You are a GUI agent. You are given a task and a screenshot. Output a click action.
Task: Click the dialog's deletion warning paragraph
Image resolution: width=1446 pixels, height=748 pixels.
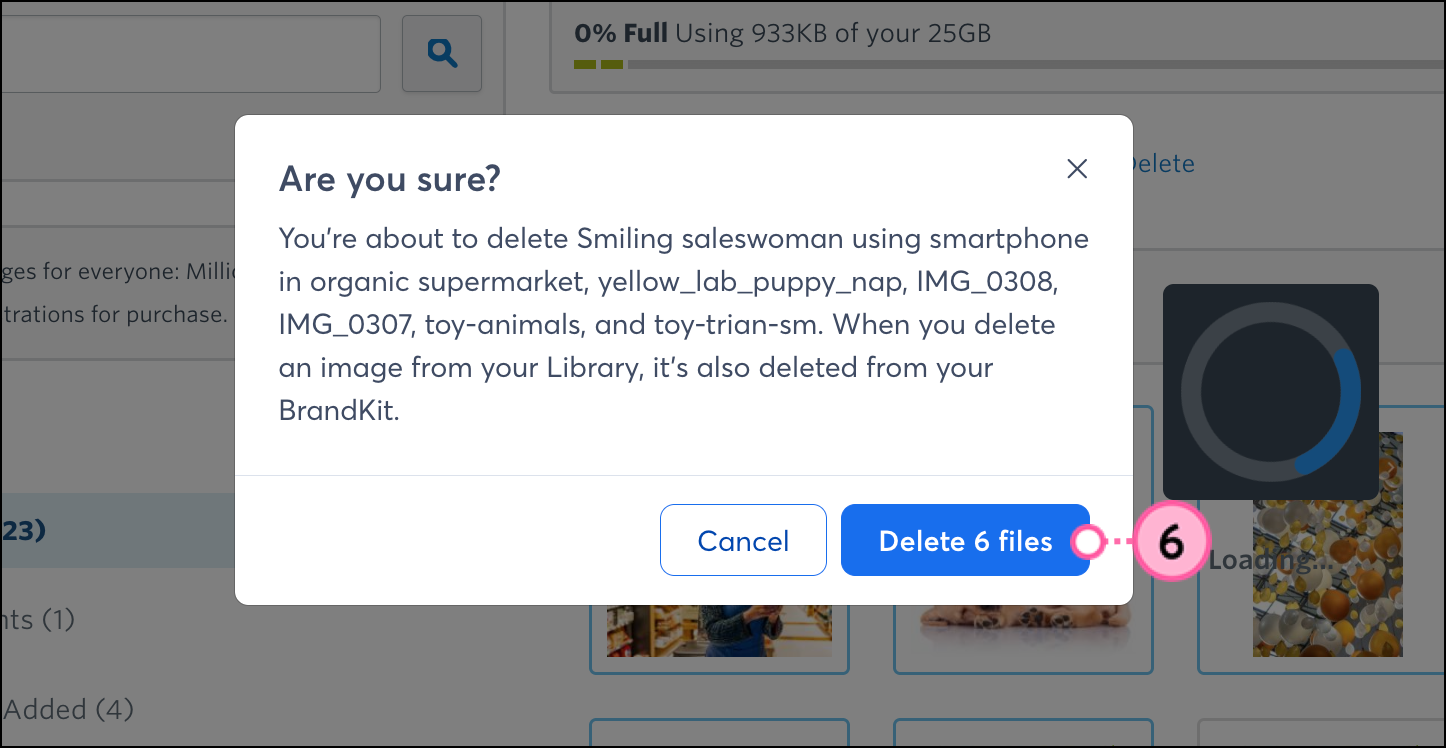coord(683,325)
